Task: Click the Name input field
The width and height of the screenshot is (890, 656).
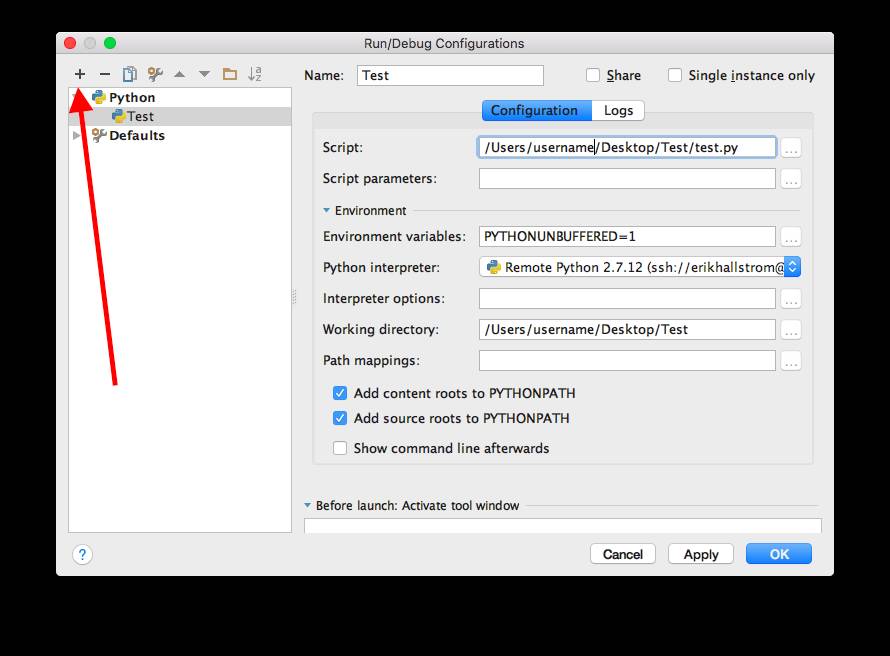Action: pos(450,75)
